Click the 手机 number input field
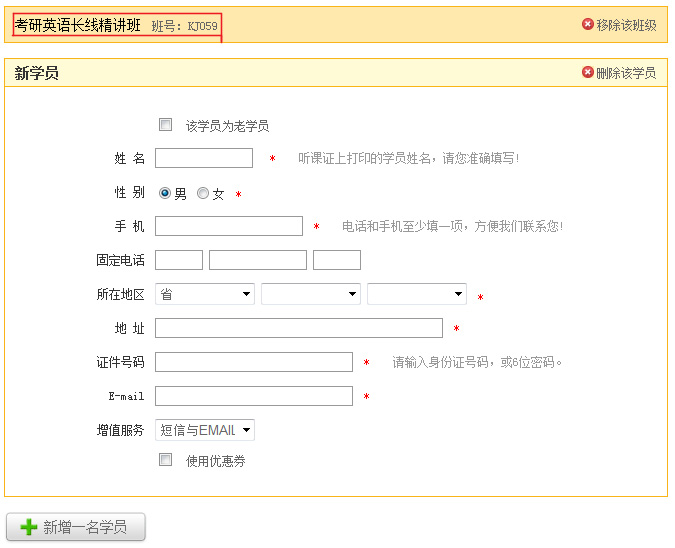The width and height of the screenshot is (675, 548). 229,226
